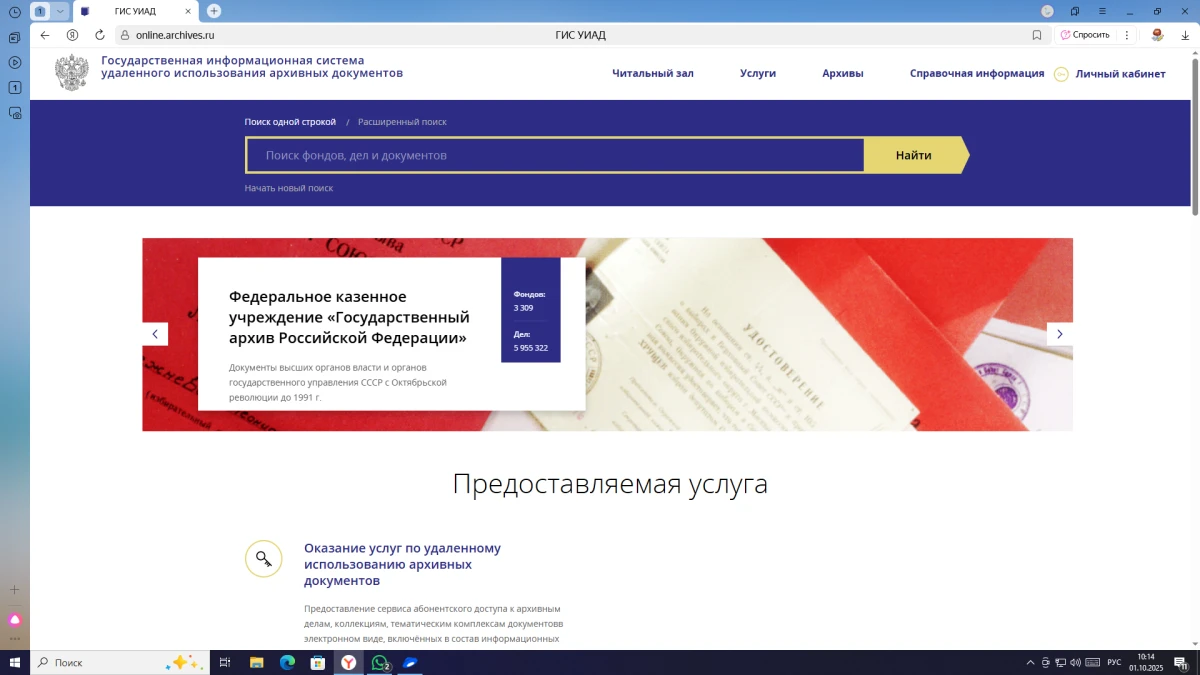The height and width of the screenshot is (675, 1200).
Task: Click the Russian coat of arms logo
Action: pyautogui.click(x=71, y=73)
